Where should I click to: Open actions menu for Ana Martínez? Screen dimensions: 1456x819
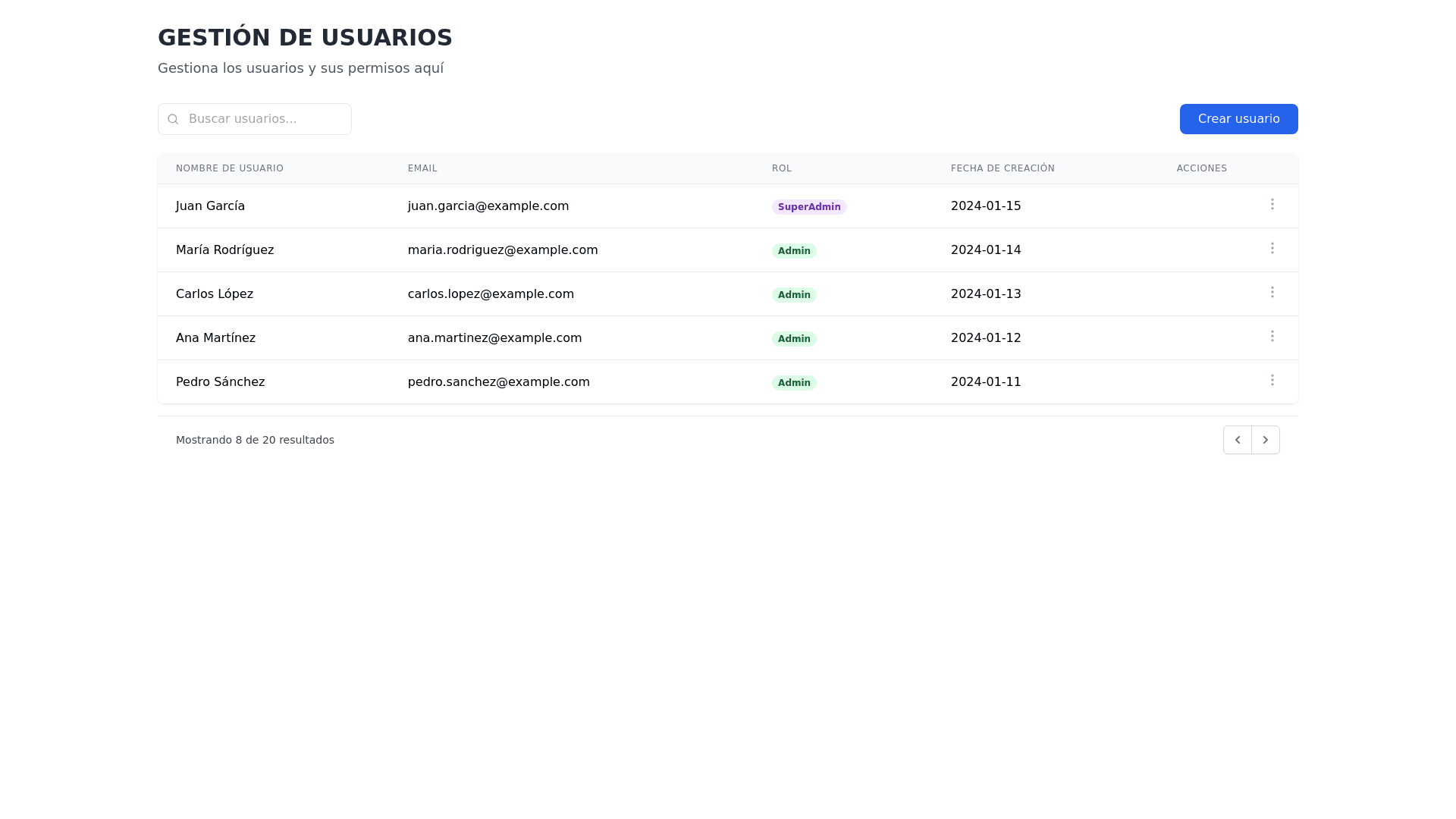coord(1272,336)
